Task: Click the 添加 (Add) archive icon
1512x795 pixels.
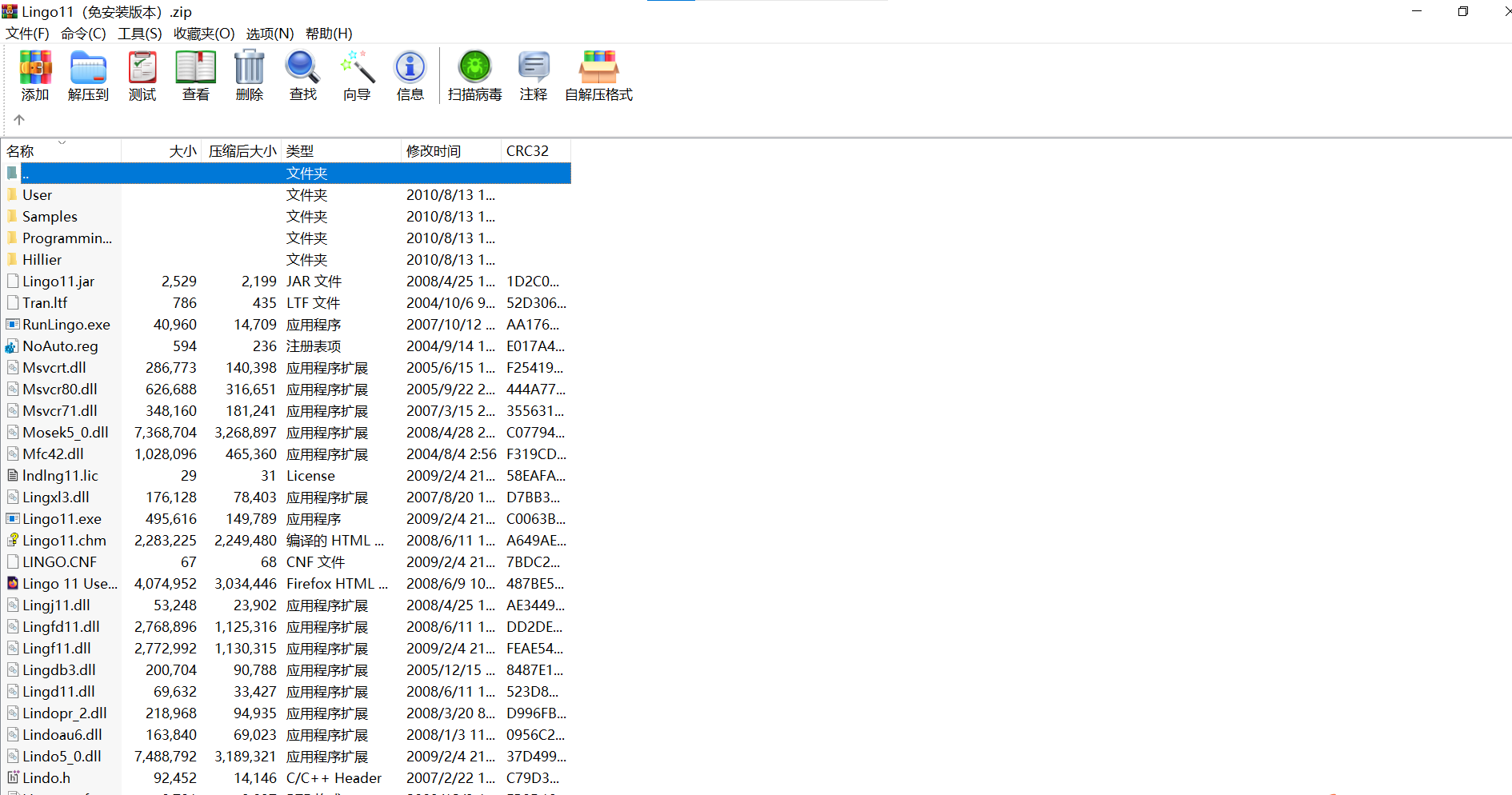Action: coord(35,76)
